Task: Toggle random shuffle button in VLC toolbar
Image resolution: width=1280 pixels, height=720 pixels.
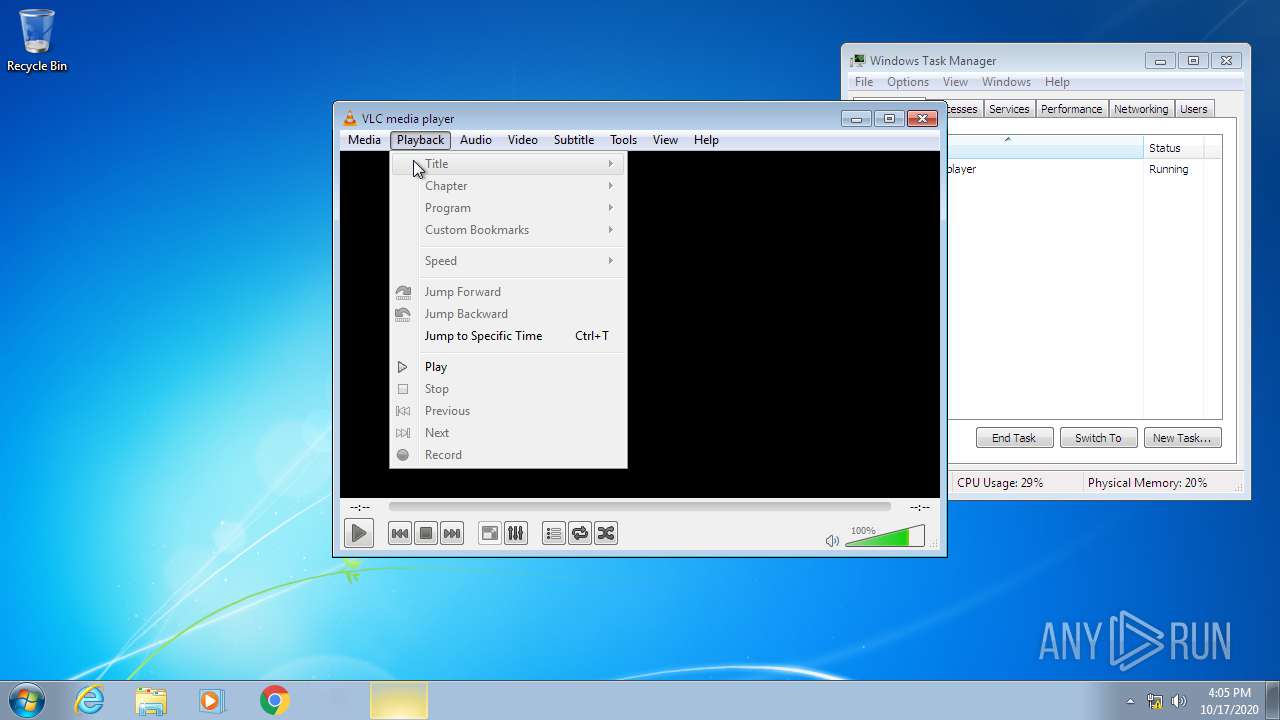Action: click(606, 534)
